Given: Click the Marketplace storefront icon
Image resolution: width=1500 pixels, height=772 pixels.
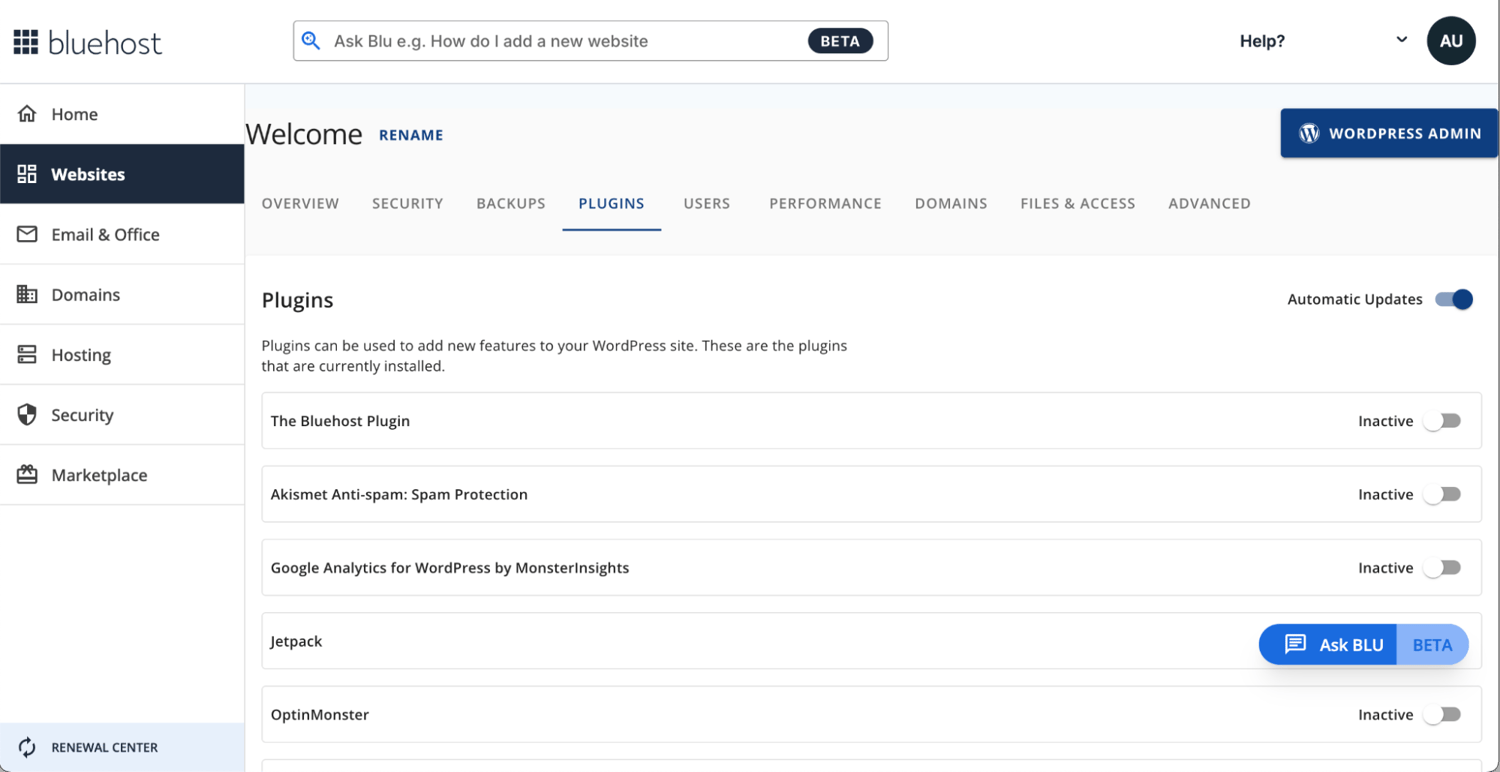Looking at the screenshot, I should [x=27, y=474].
